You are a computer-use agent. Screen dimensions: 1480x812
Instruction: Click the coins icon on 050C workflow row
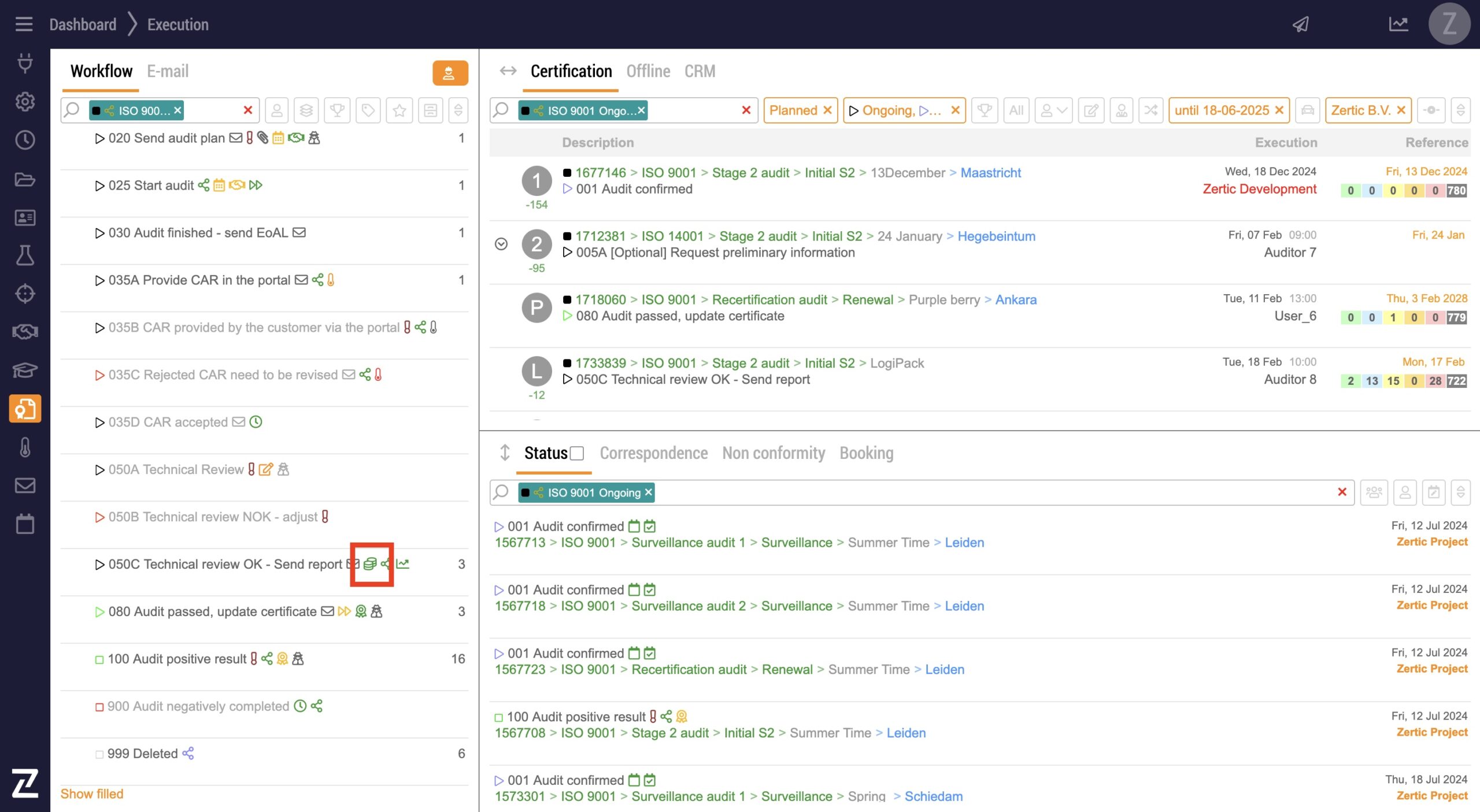tap(370, 564)
